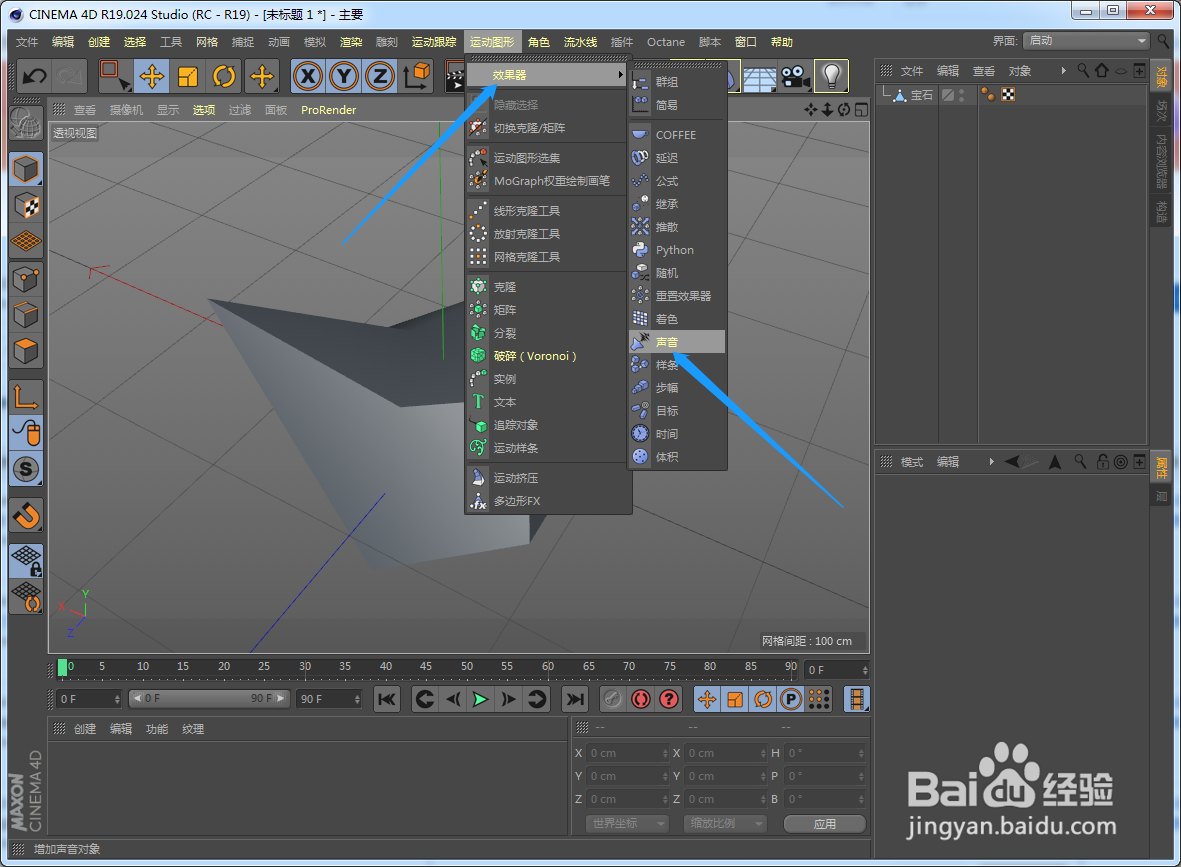This screenshot has width=1181, height=867.
Task: Switch to polygons mode
Action: tap(26, 352)
